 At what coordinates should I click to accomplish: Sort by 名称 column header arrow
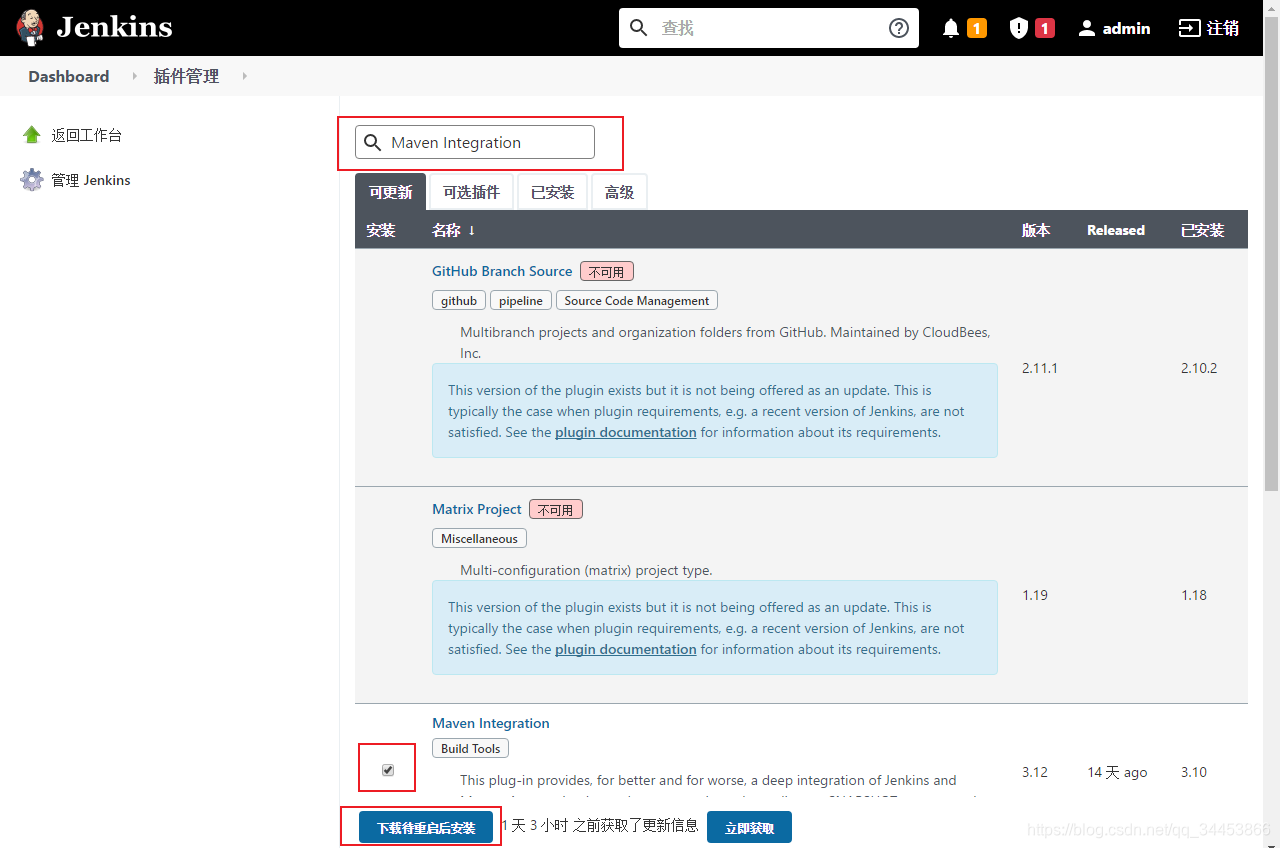[x=471, y=230]
